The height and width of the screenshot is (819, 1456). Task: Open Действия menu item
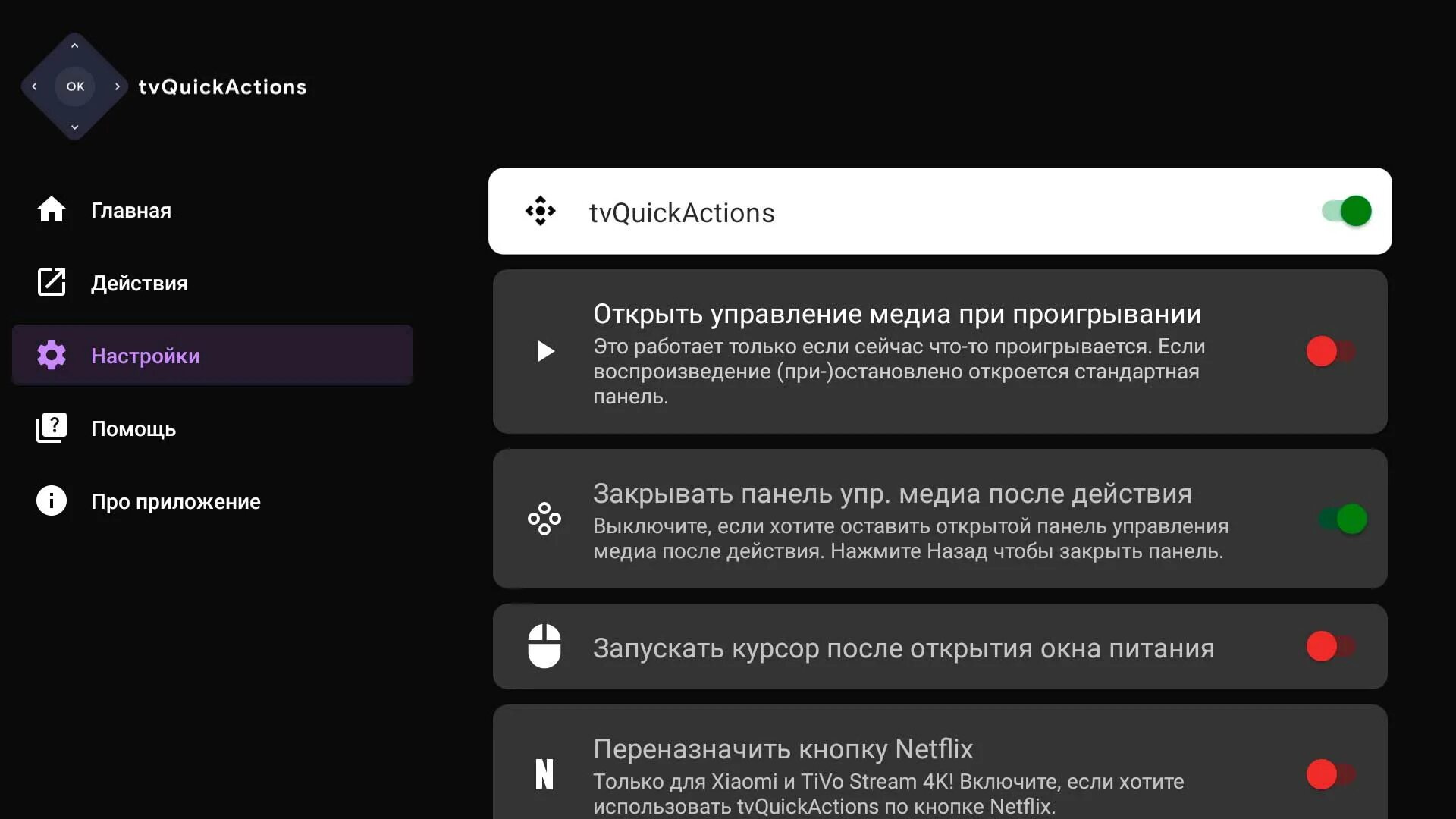[212, 283]
